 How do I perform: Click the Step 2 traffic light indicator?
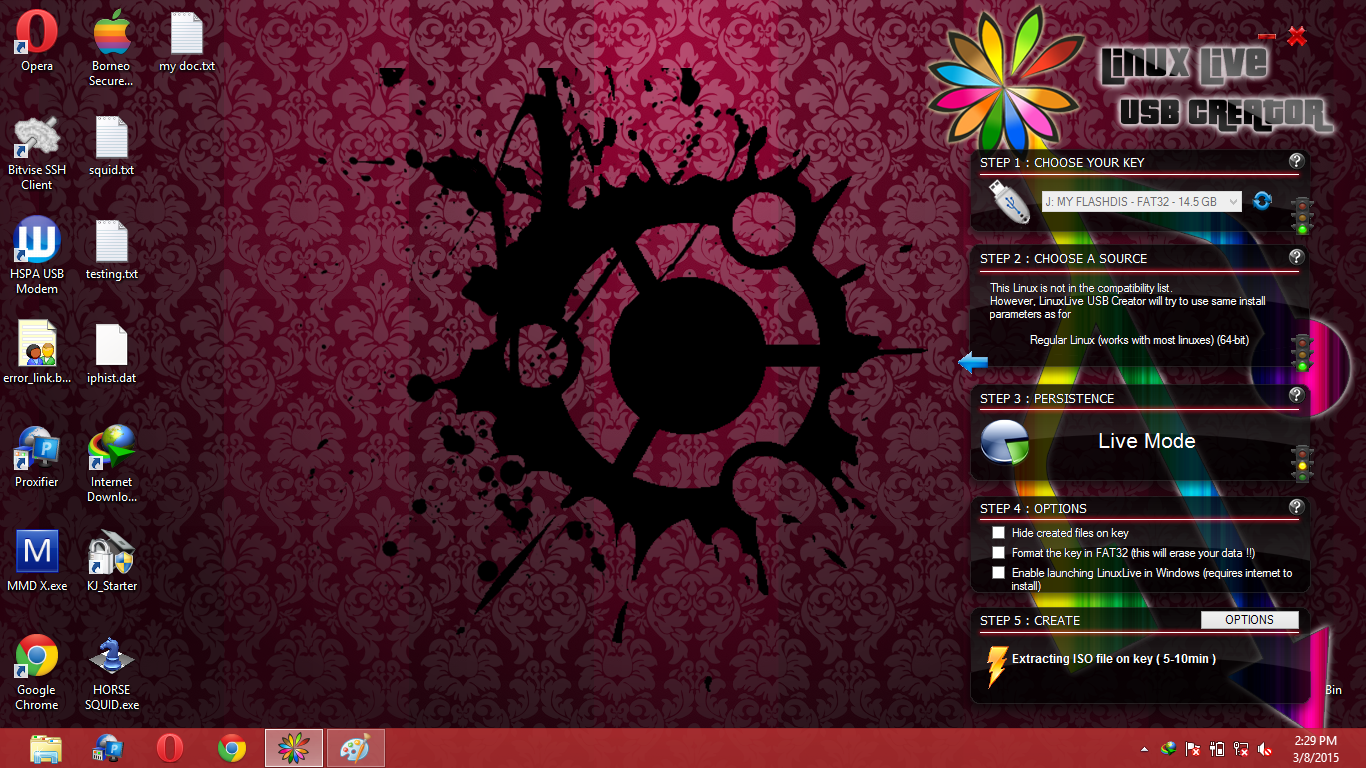coord(1301,353)
